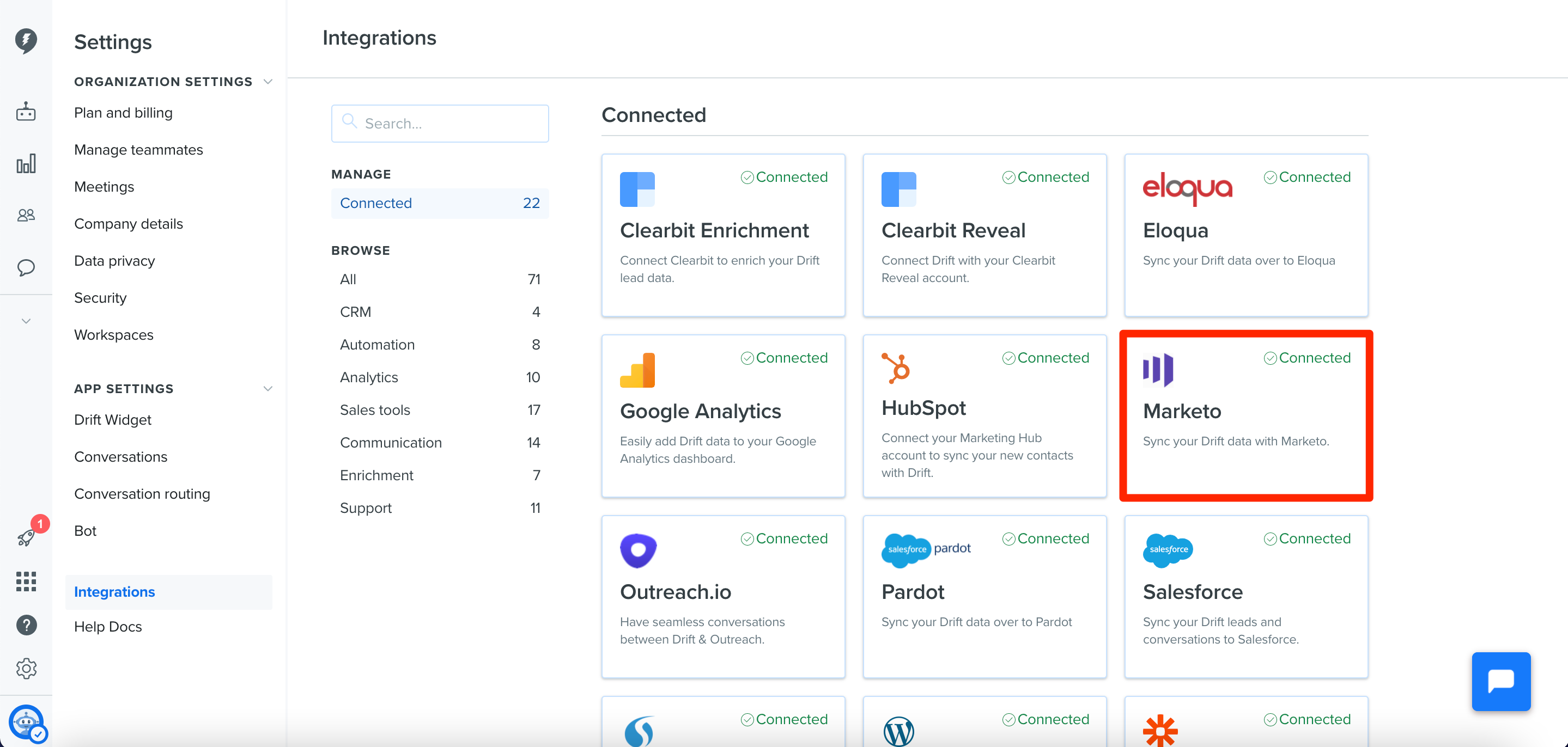Go to Data privacy settings
This screenshot has width=1568, height=747.
pos(114,261)
